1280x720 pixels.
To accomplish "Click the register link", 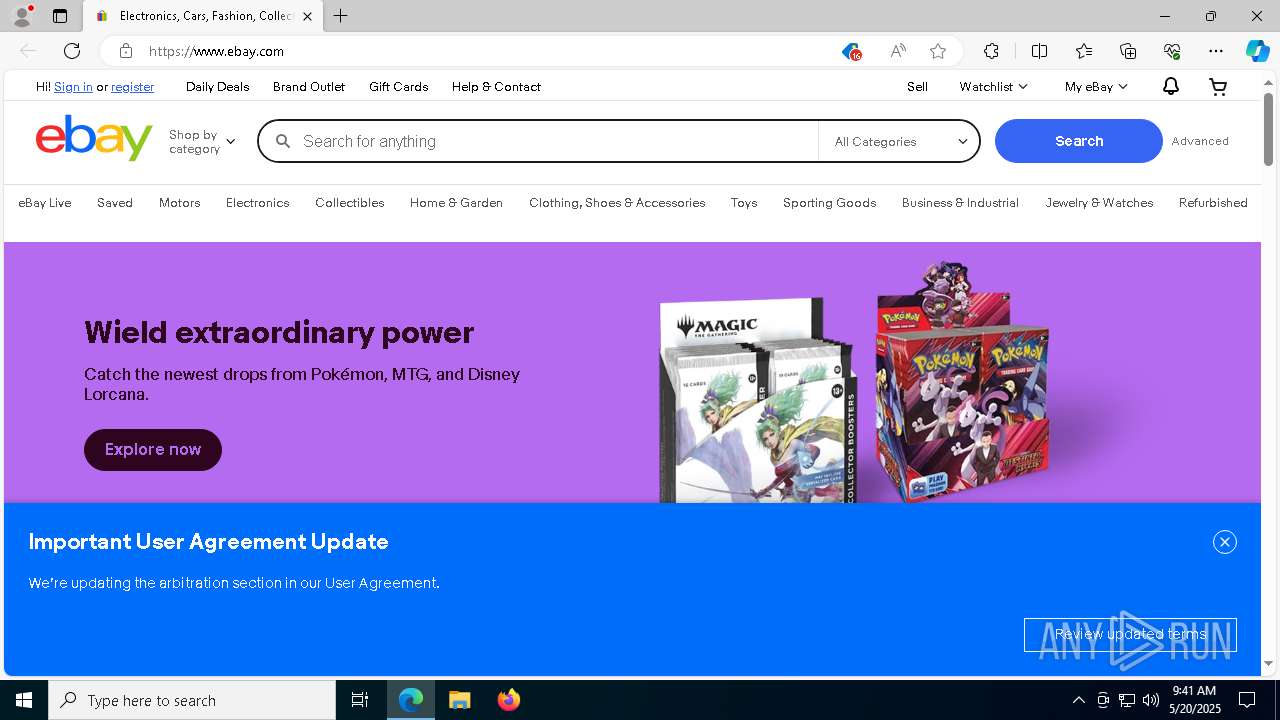I will pyautogui.click(x=132, y=87).
